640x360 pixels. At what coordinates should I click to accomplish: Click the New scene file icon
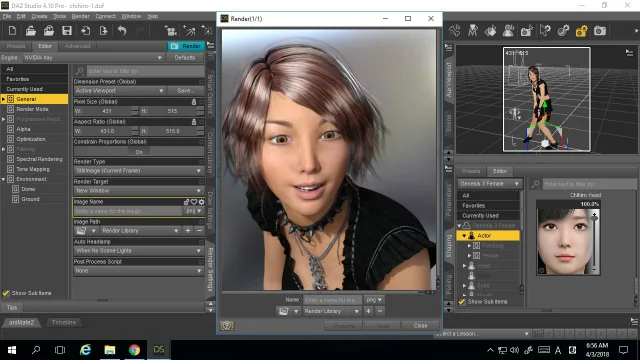(12, 31)
